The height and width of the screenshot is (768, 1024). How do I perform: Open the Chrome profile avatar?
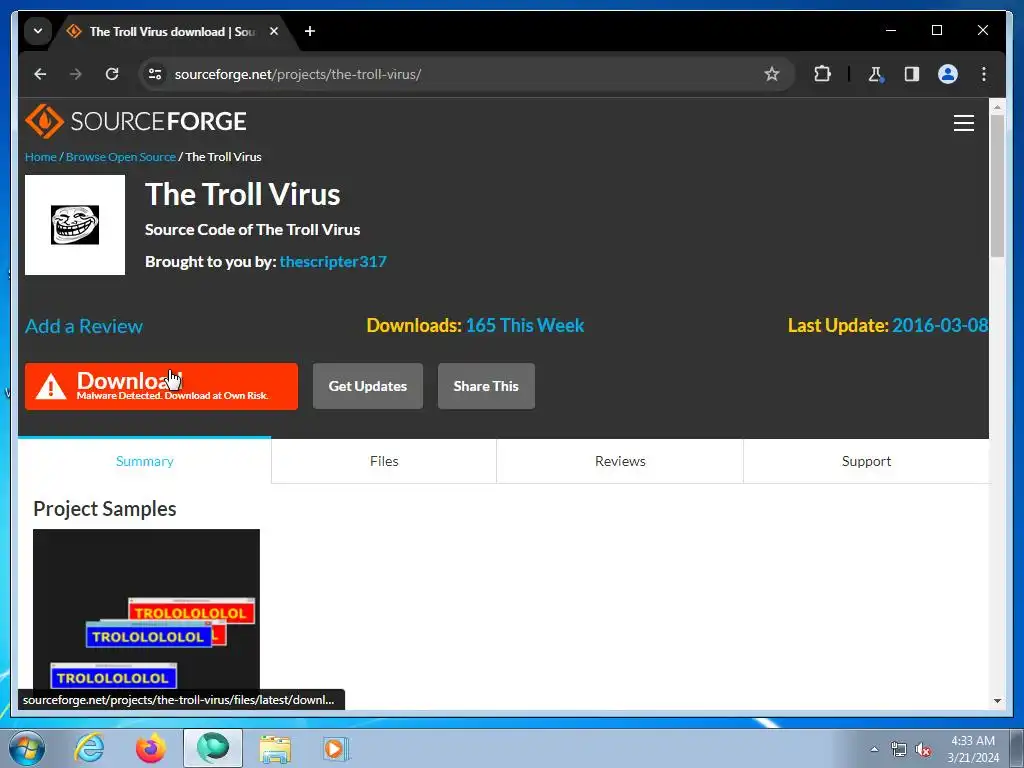pyautogui.click(x=948, y=74)
